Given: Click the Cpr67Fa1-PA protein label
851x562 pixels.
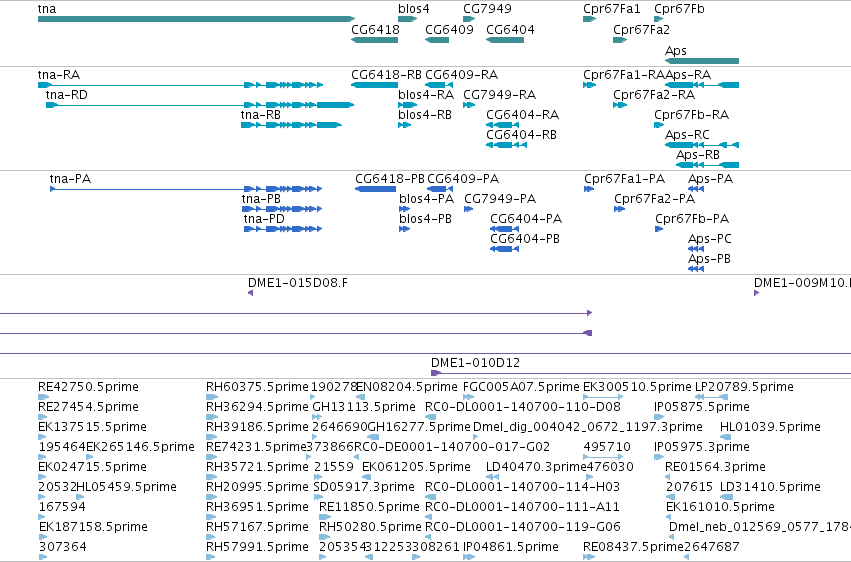Looking at the screenshot, I should [x=625, y=178].
